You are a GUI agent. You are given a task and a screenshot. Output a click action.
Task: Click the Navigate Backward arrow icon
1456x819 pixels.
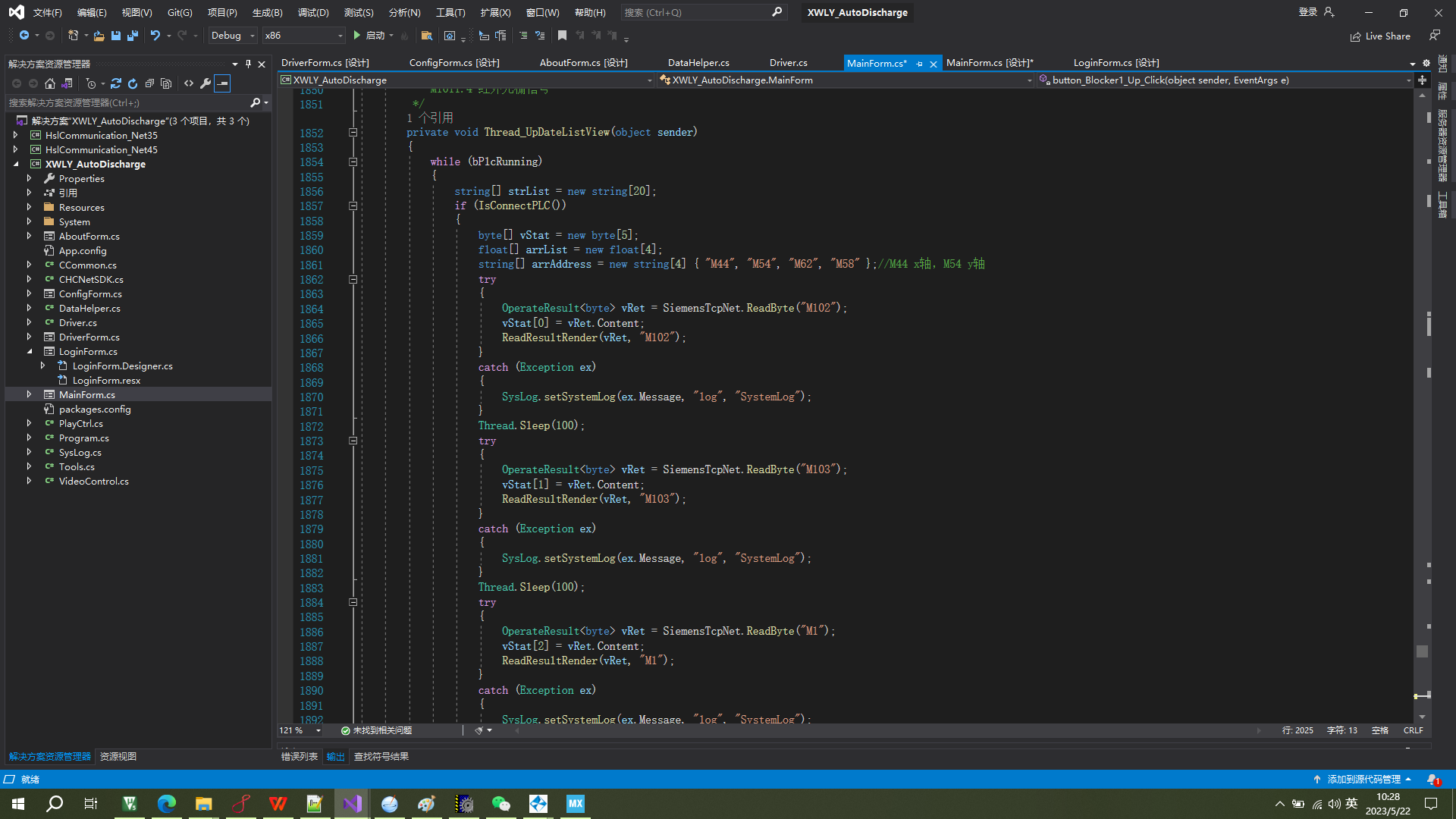click(x=24, y=36)
